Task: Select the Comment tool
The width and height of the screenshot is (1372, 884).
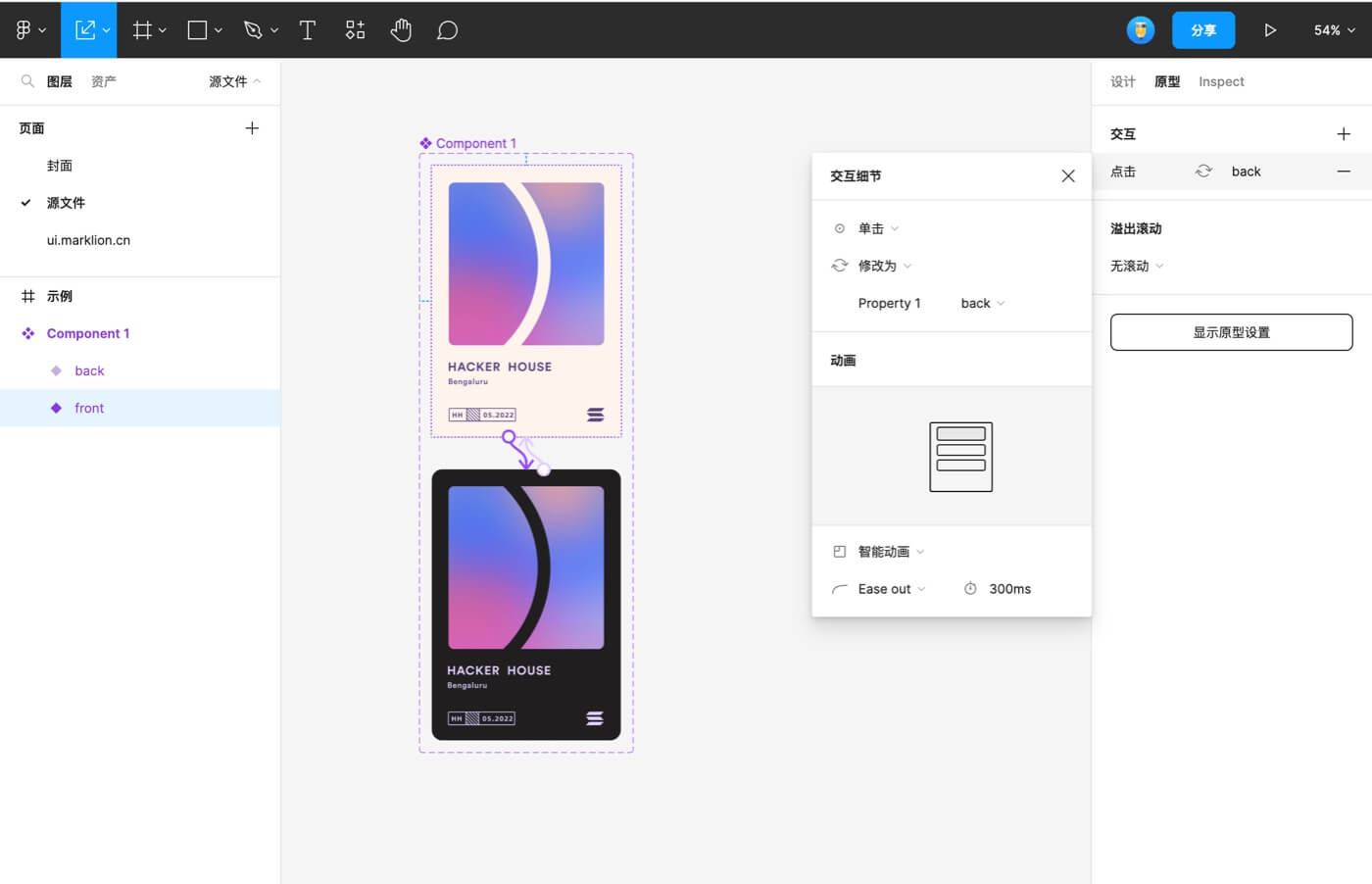Action: 447,30
